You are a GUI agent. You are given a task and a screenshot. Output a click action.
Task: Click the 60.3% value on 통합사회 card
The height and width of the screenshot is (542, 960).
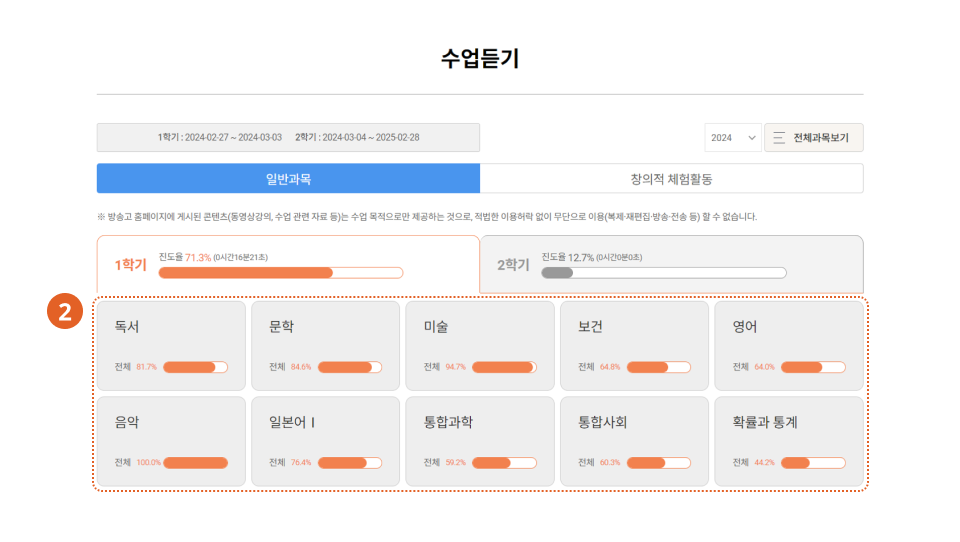[610, 462]
